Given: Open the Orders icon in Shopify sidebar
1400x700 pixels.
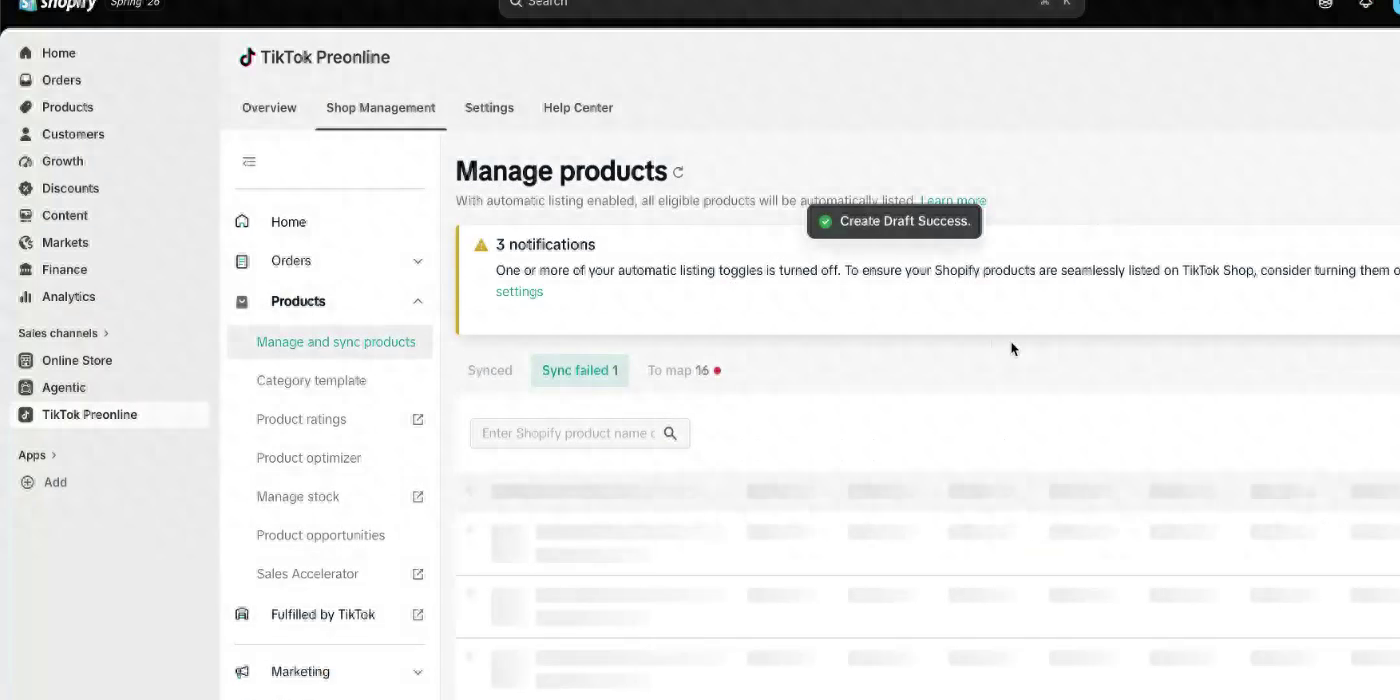Looking at the screenshot, I should click(x=26, y=80).
